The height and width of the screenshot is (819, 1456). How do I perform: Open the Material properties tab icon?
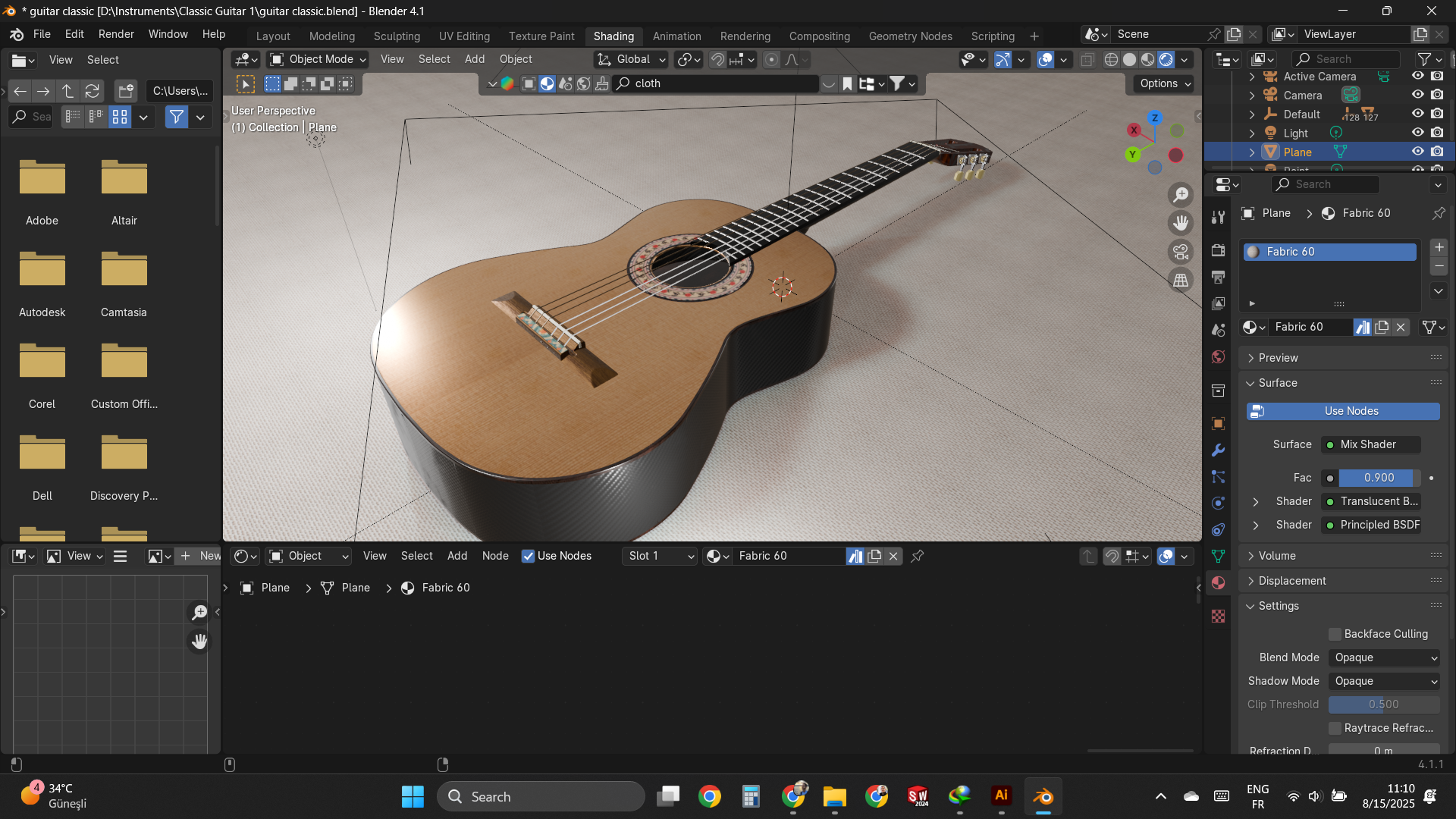pyautogui.click(x=1219, y=582)
